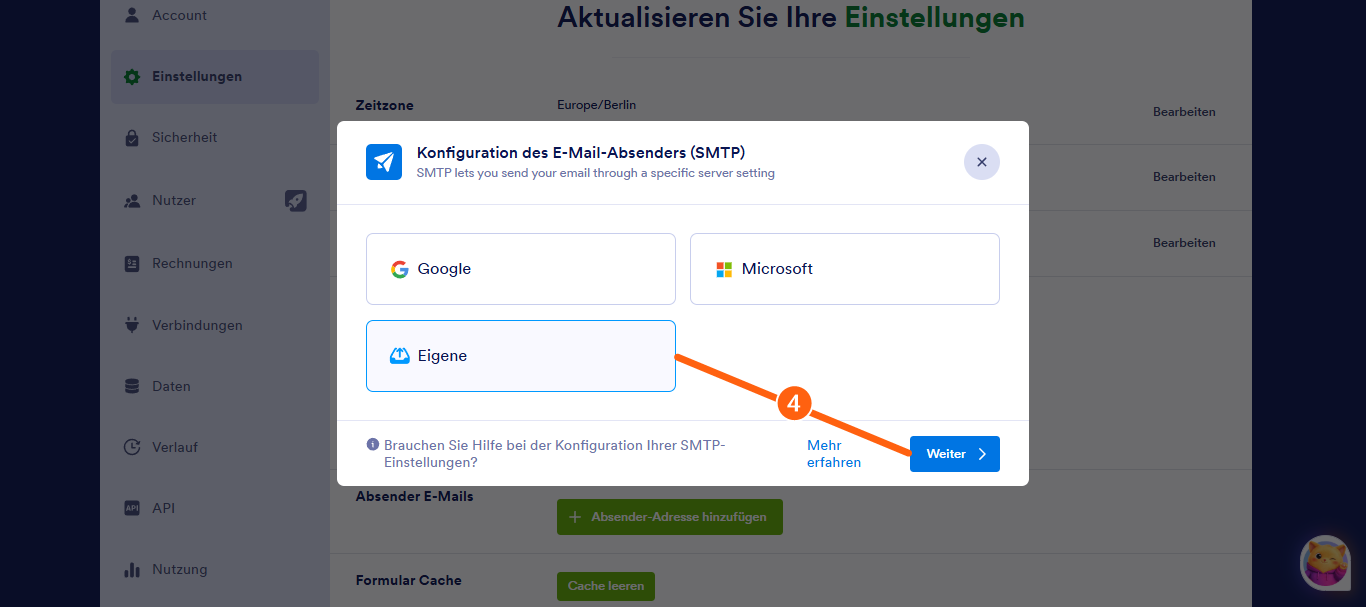Click the third Bearbeiten link
This screenshot has width=1366, height=607.
(x=1184, y=243)
